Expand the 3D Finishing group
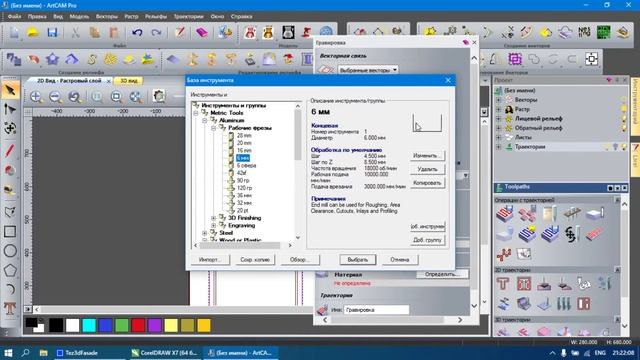640x360 pixels. pyautogui.click(x=213, y=218)
